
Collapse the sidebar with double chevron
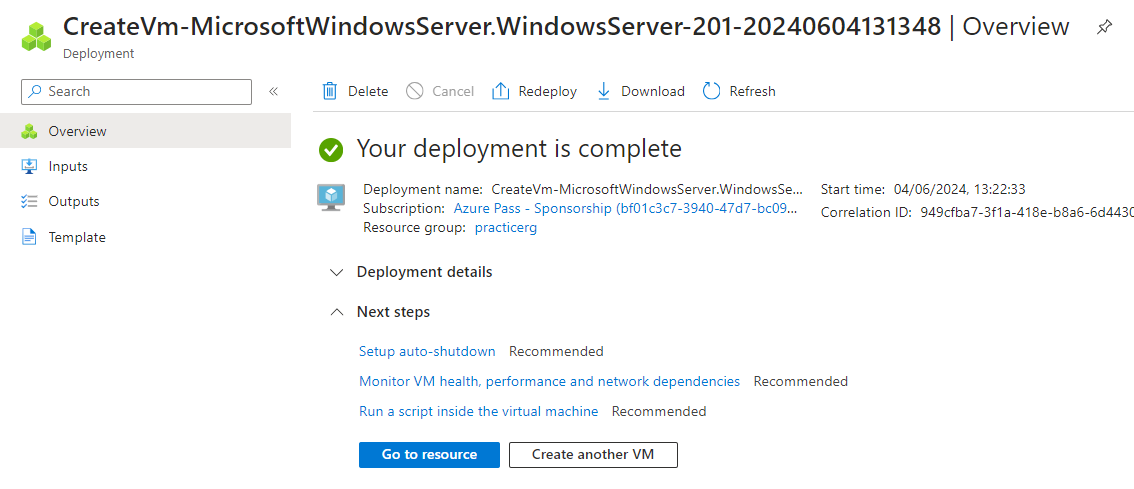click(273, 92)
